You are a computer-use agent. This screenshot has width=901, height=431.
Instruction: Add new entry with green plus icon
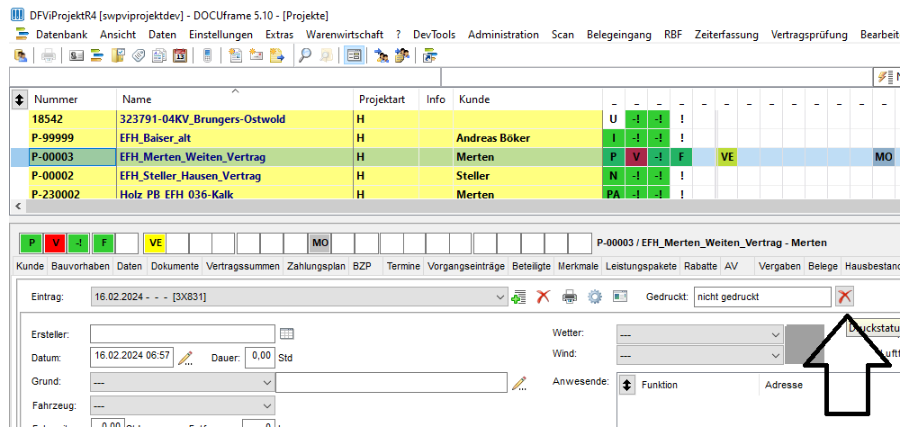518,297
